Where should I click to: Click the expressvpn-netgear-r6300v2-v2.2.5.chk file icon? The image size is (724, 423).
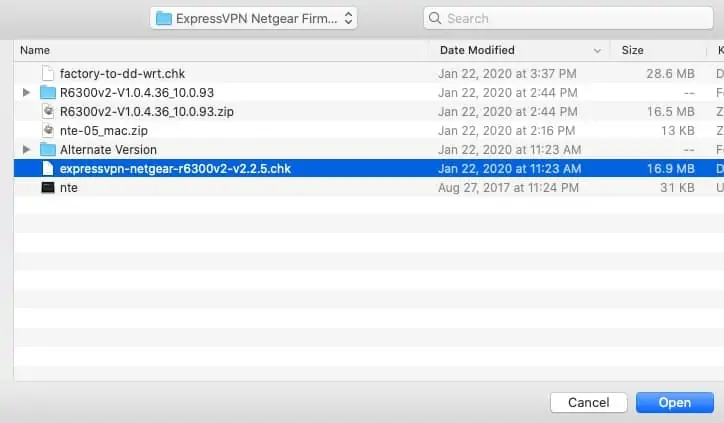tap(48, 169)
